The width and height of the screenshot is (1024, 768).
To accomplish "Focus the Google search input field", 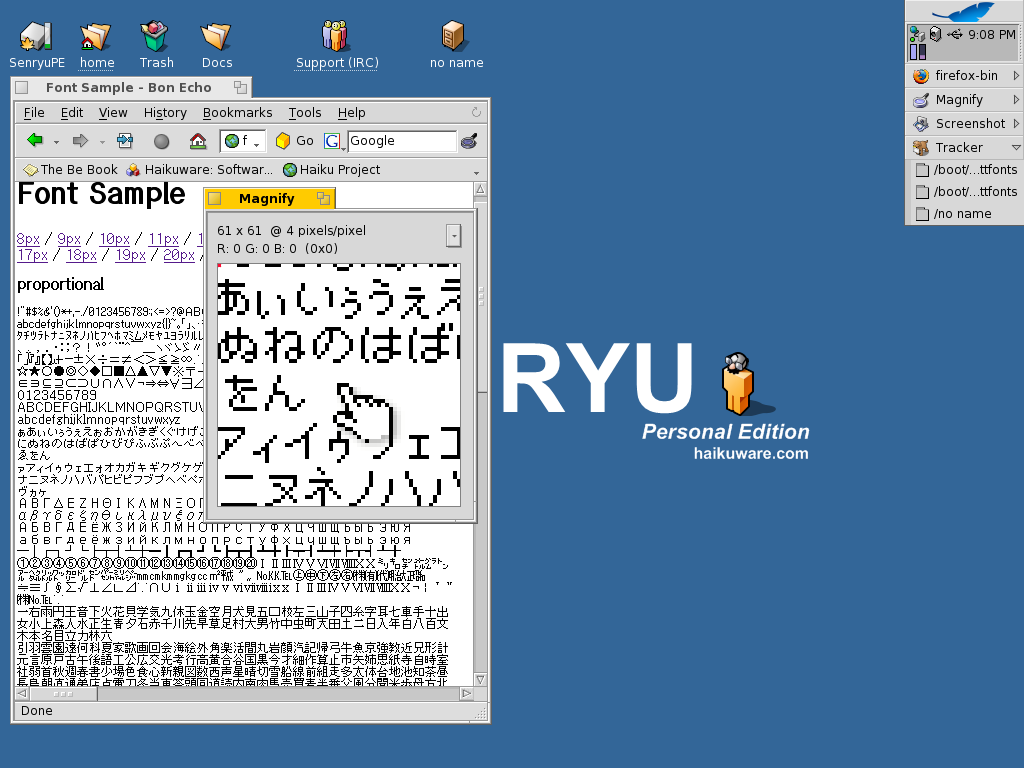I will [x=400, y=141].
